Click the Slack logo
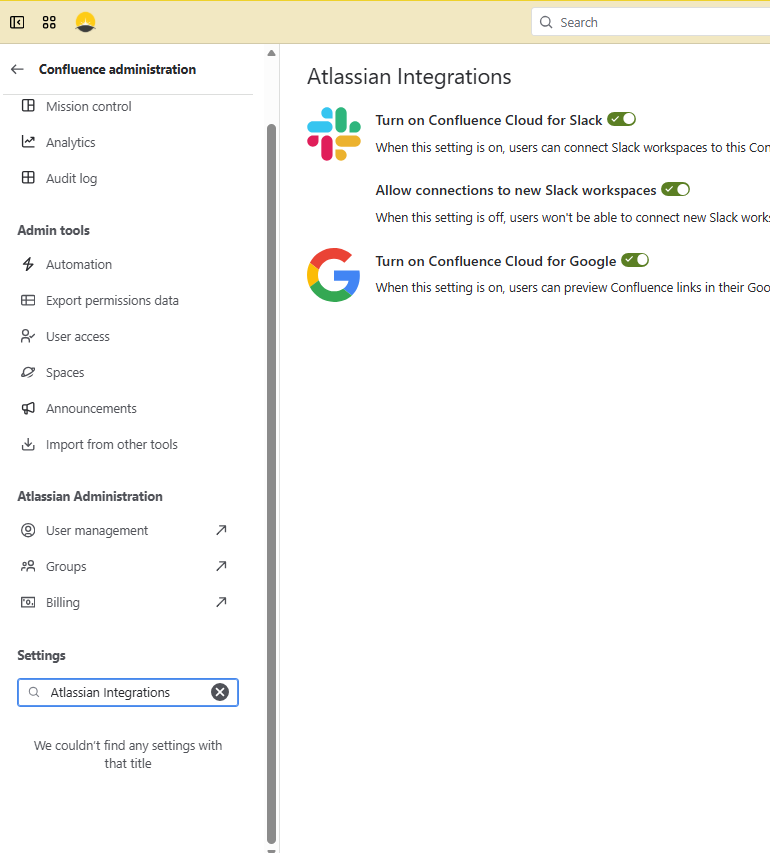This screenshot has height=853, width=770. 334,134
